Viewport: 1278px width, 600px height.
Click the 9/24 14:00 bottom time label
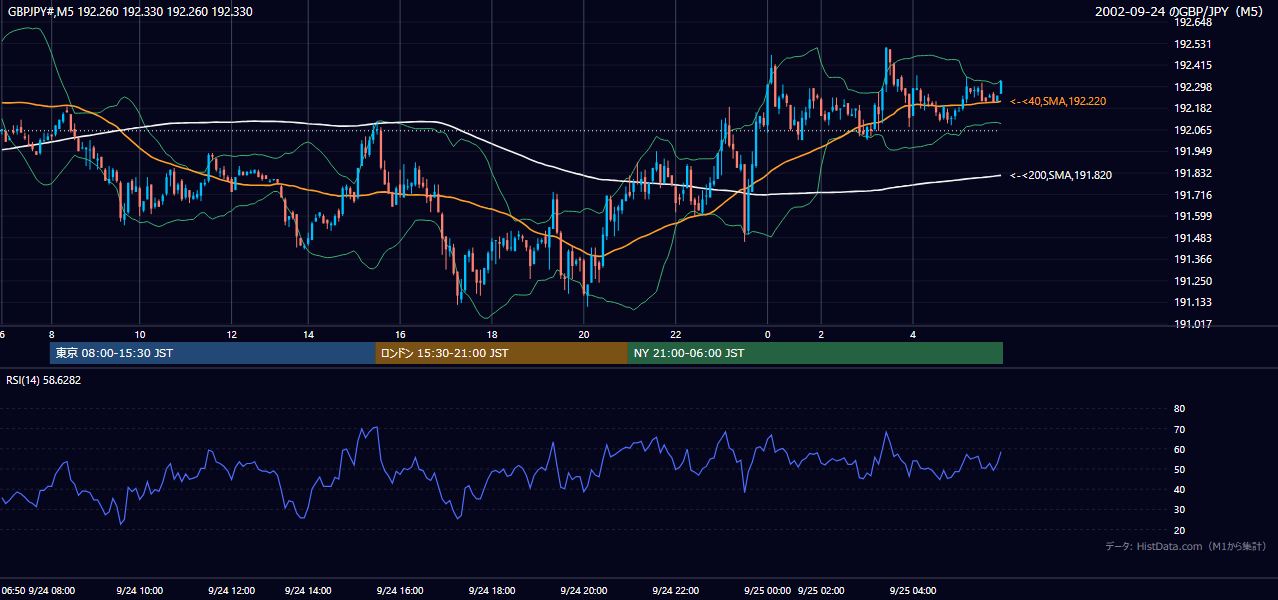click(308, 590)
